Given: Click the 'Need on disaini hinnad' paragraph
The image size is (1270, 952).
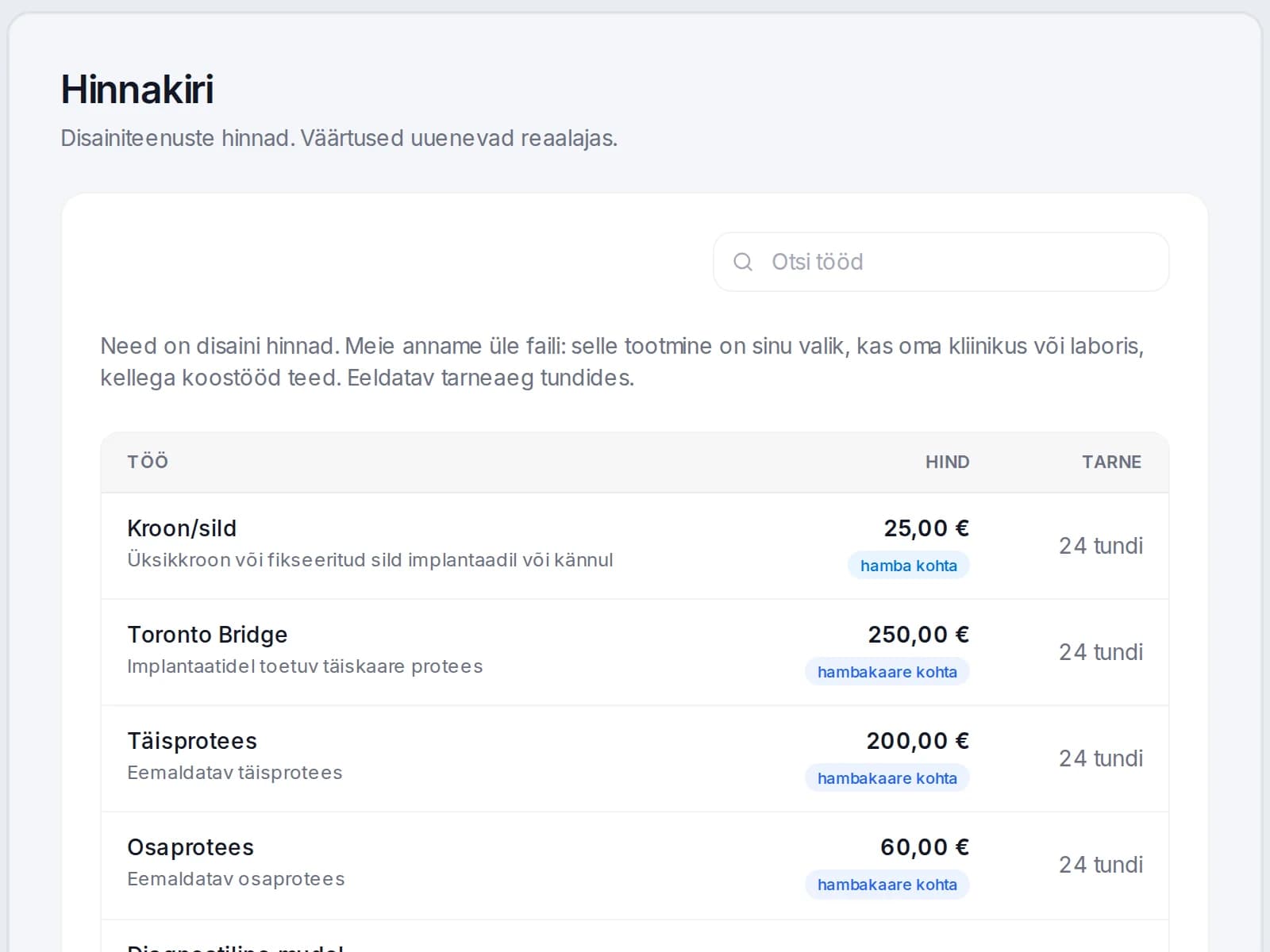Looking at the screenshot, I should pos(622,362).
